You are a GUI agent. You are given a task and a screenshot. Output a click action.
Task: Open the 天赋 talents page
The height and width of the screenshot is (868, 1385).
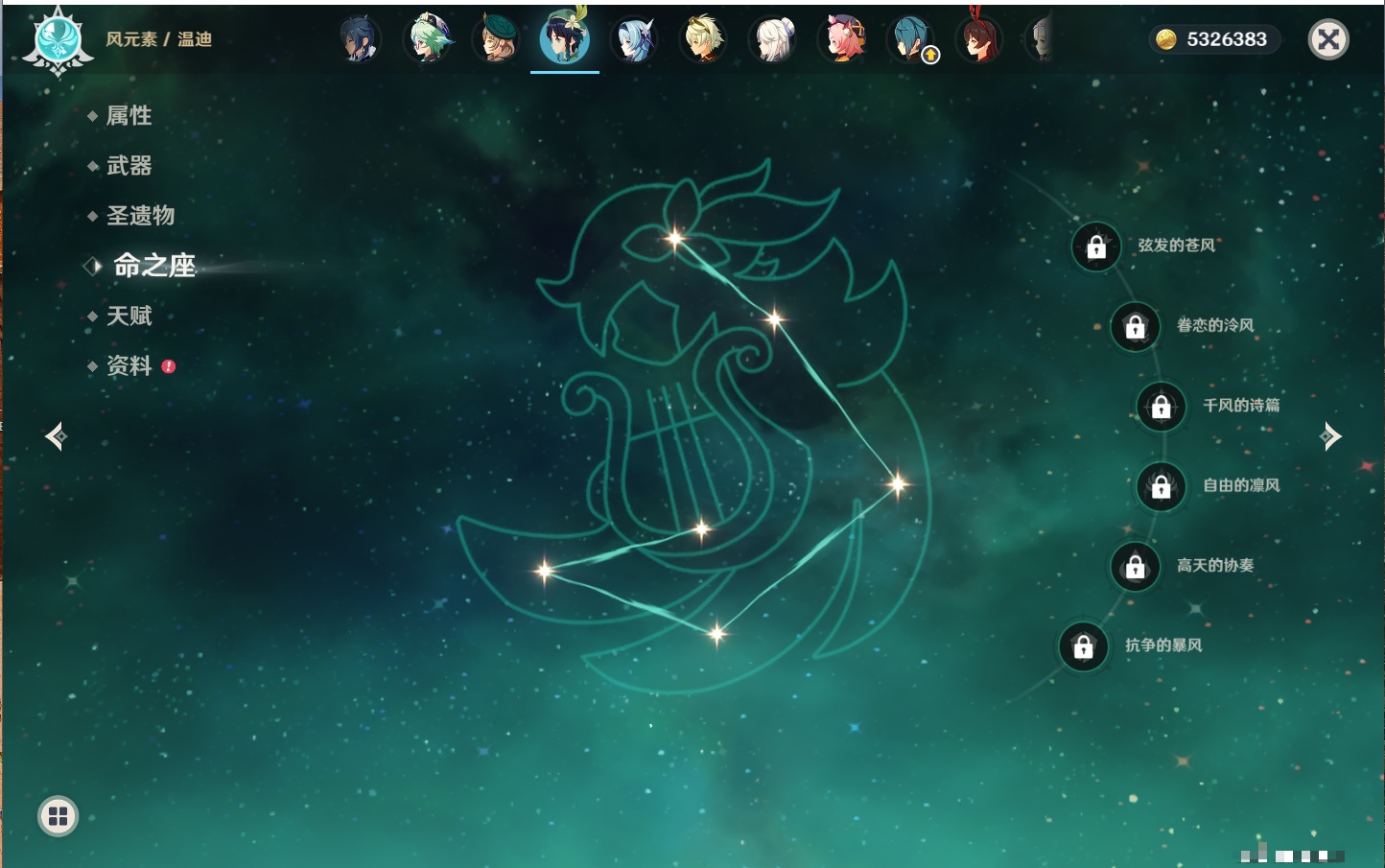click(129, 316)
